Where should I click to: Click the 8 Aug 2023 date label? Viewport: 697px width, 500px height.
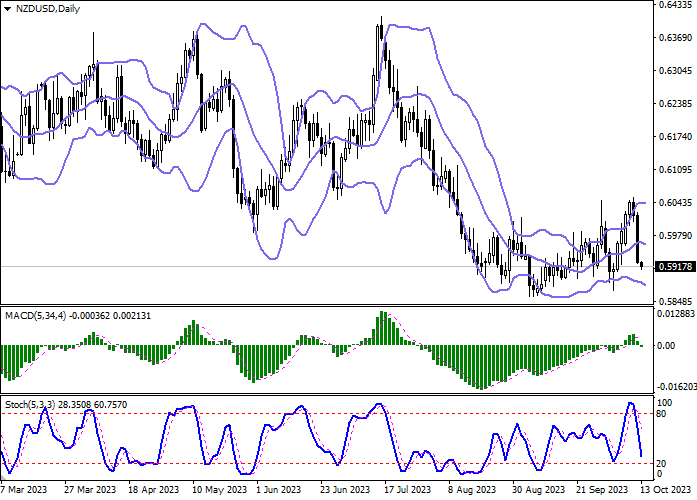pyautogui.click(x=472, y=490)
